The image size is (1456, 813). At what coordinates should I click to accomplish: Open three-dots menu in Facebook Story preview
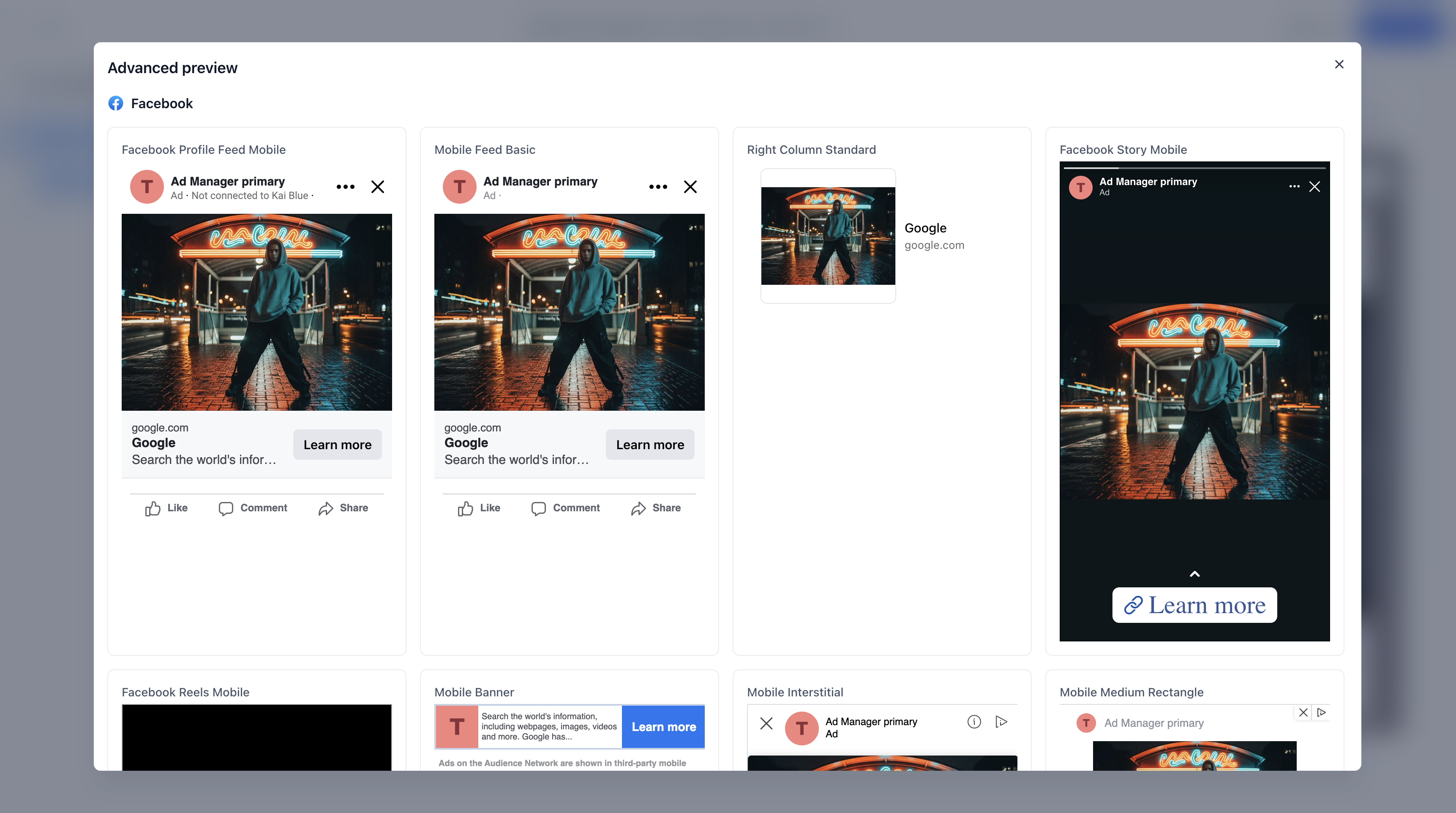[1294, 187]
